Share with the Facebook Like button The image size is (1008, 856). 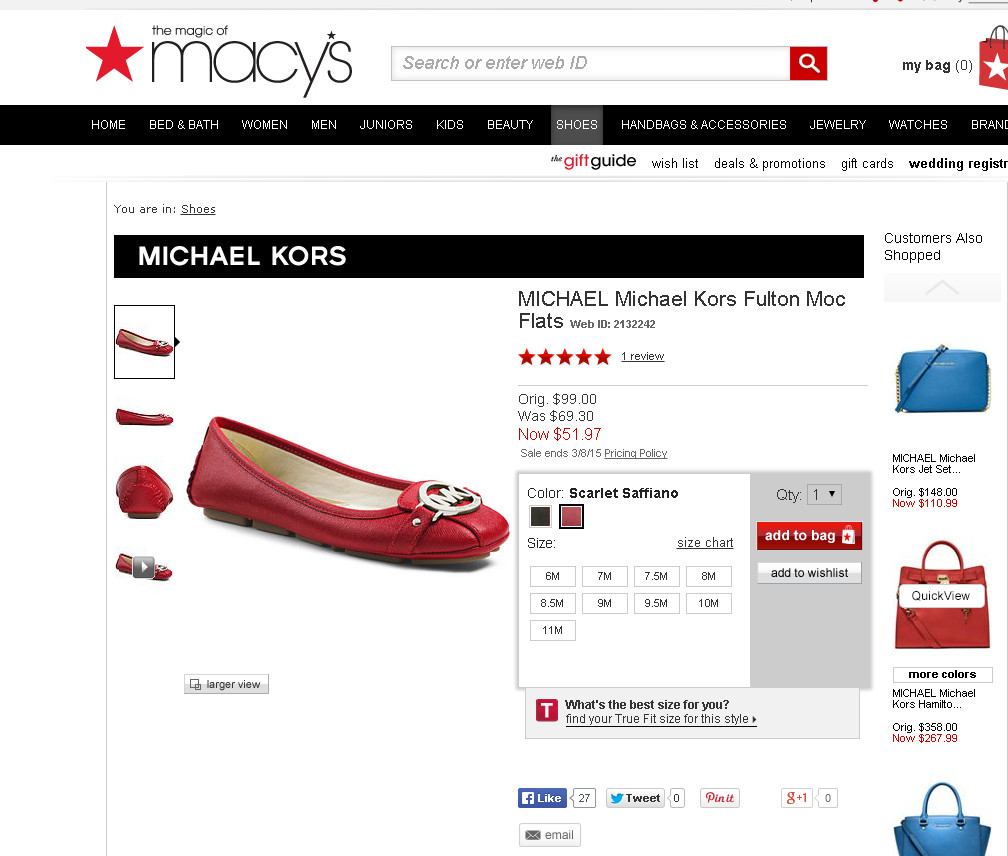coord(542,798)
